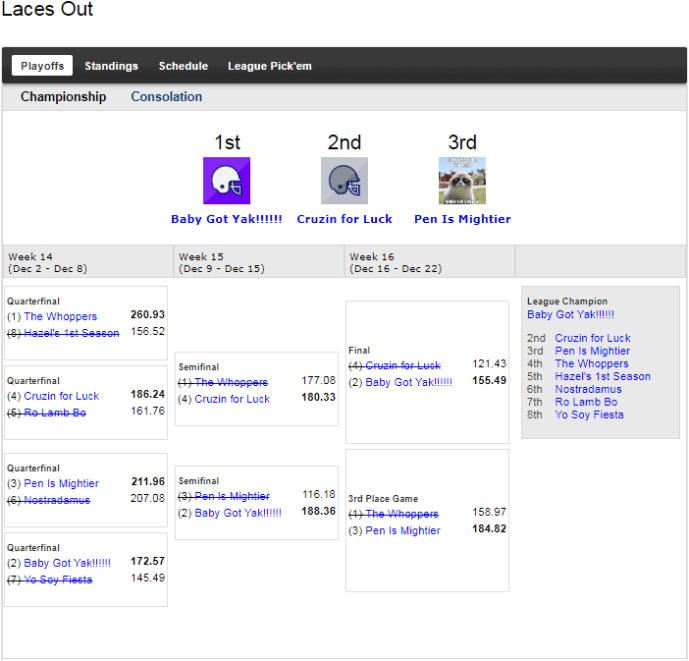Go to League Pick'em tab
Image resolution: width=689 pixels, height=661 pixels.
point(269,66)
